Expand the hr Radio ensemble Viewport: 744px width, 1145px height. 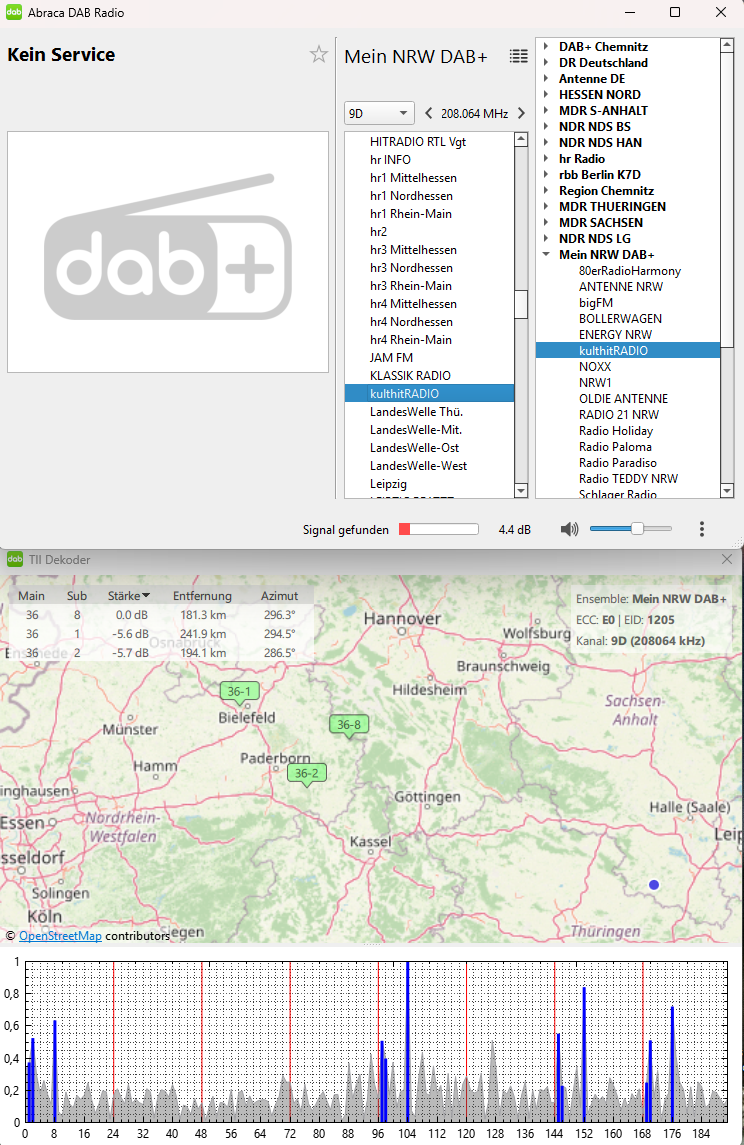coord(545,159)
